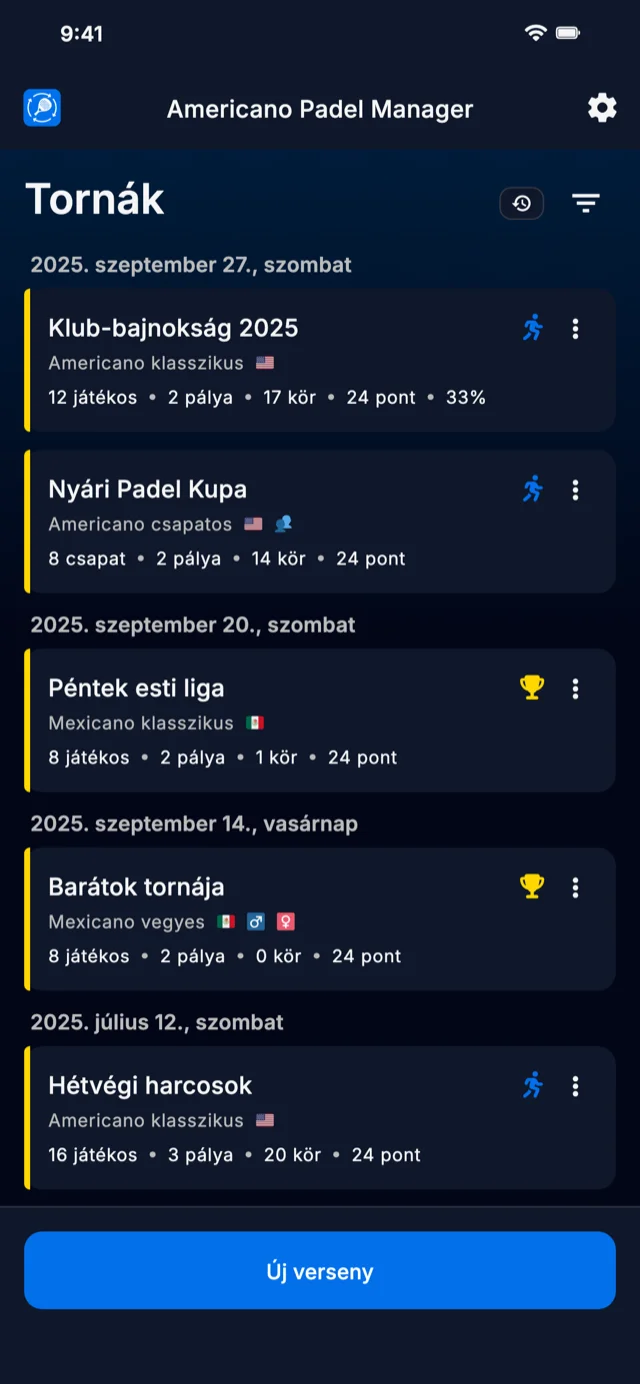
Task: Open more options for Barátok tornája
Action: [575, 887]
